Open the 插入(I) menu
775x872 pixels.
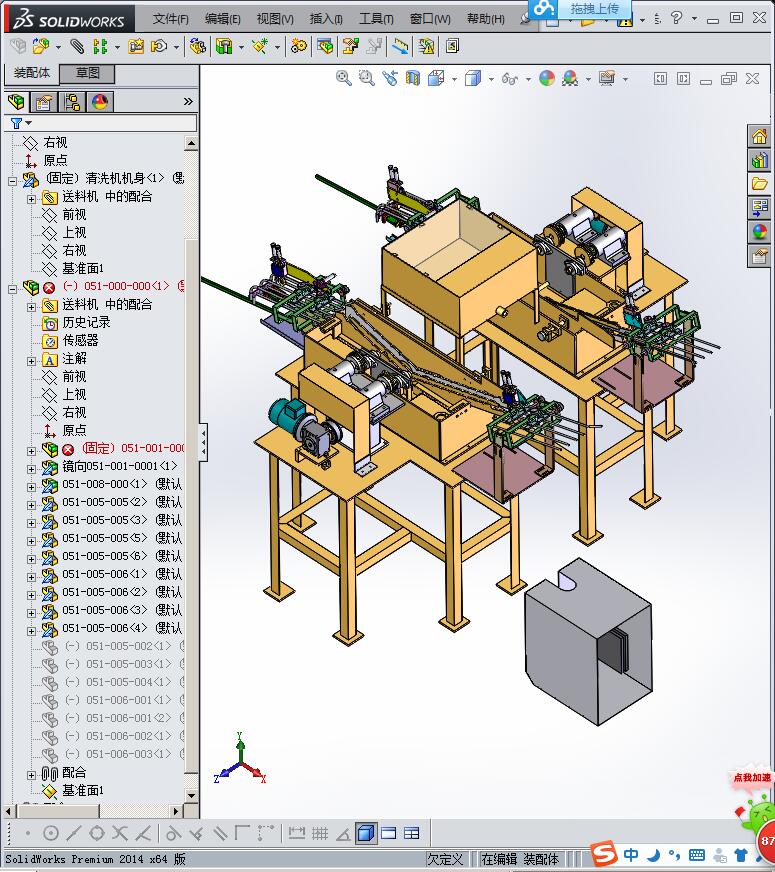tap(326, 19)
